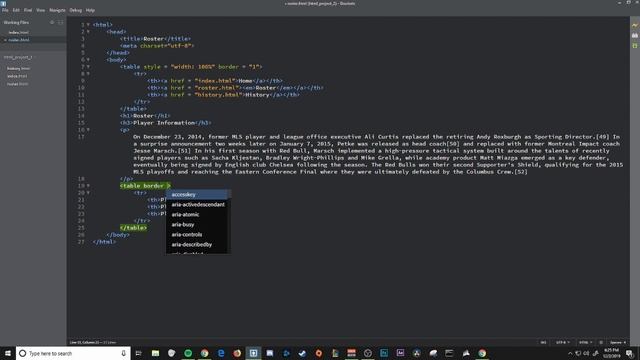640x360 pixels.
Task: Open Task View on the taskbar
Action: (x=138, y=353)
